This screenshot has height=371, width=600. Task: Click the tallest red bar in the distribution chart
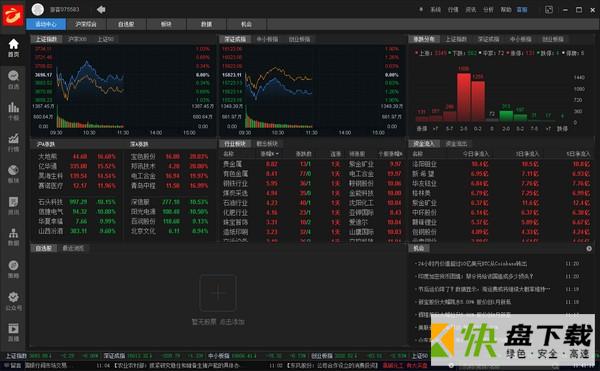(464, 98)
